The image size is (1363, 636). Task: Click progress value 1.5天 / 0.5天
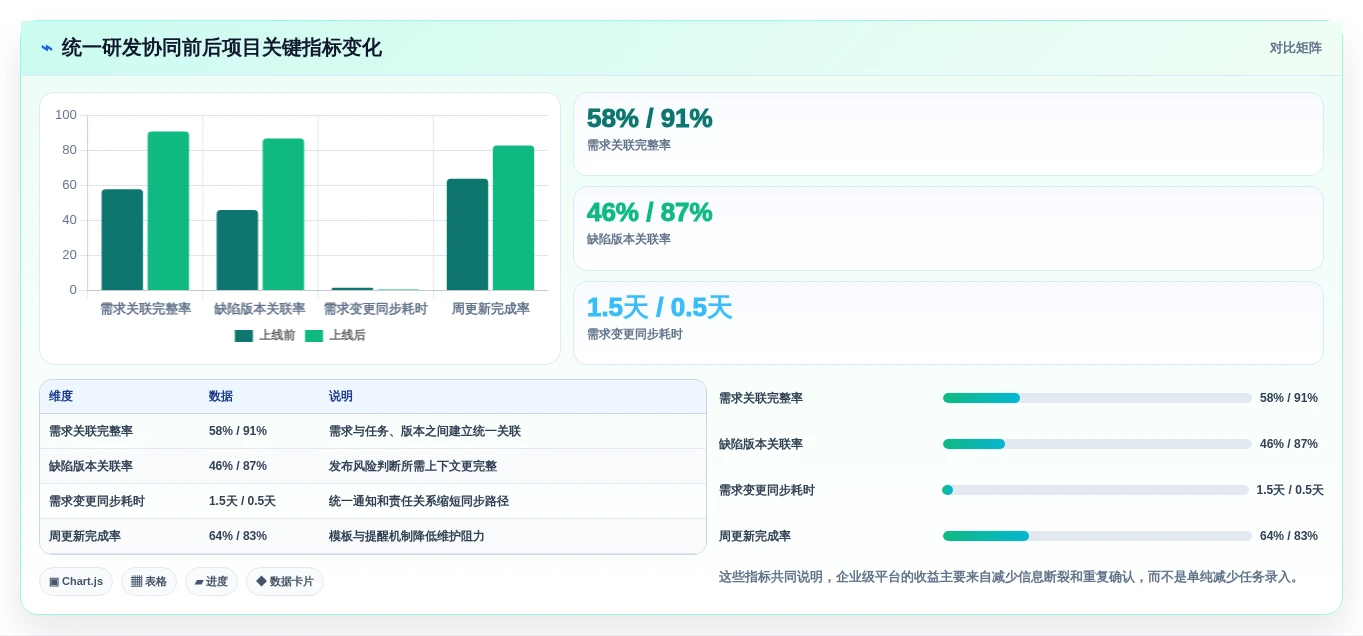pos(1290,490)
